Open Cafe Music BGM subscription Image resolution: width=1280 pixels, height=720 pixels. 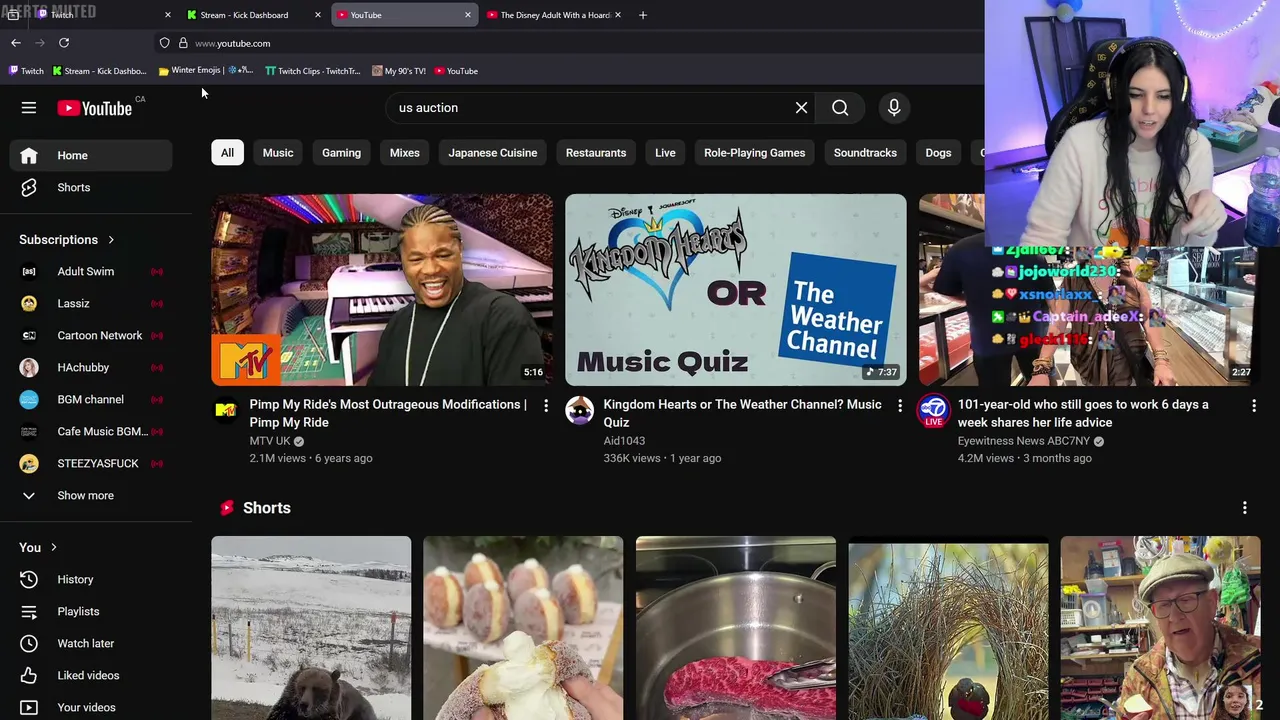coord(91,431)
